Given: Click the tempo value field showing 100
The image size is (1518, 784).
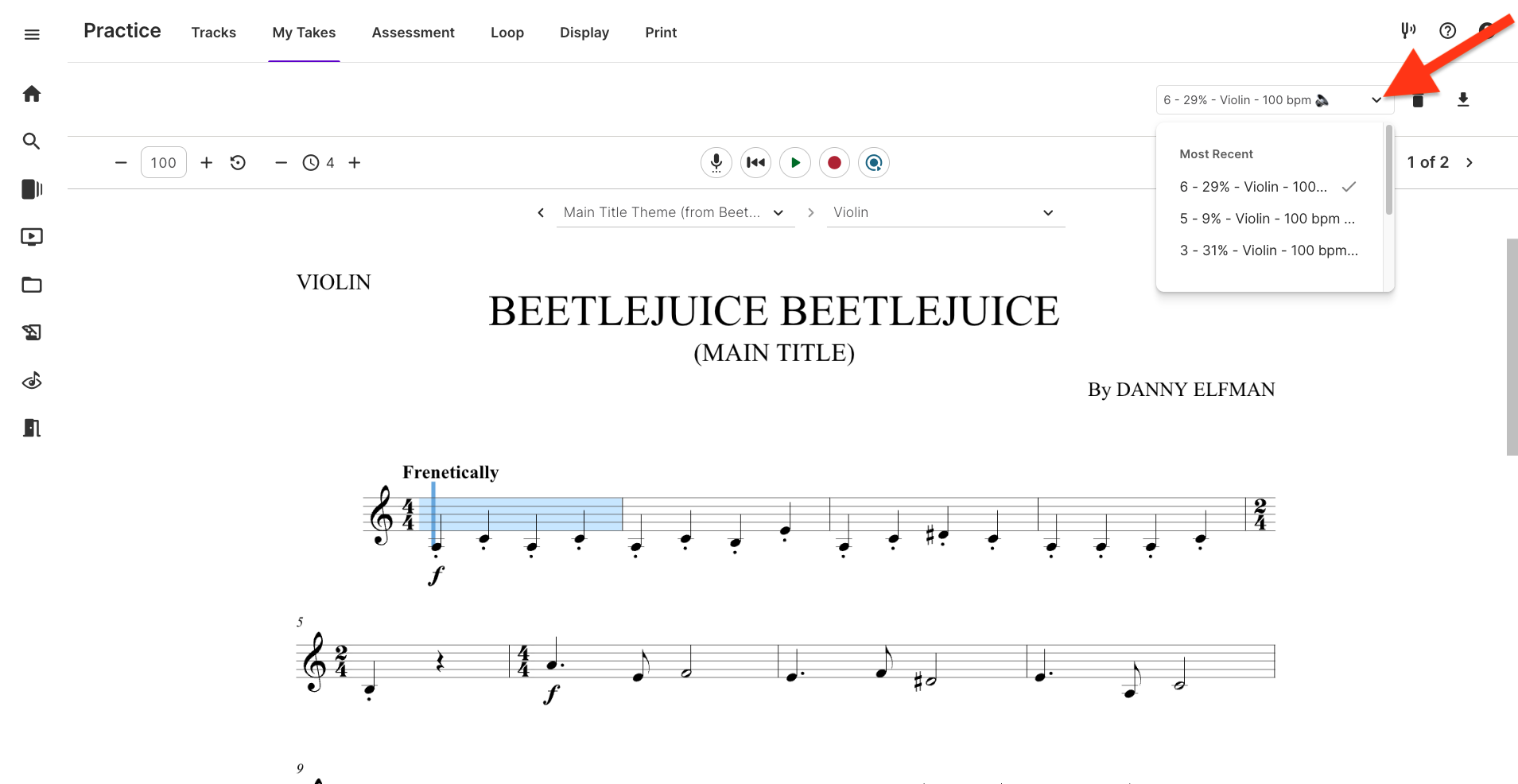Looking at the screenshot, I should click(164, 162).
